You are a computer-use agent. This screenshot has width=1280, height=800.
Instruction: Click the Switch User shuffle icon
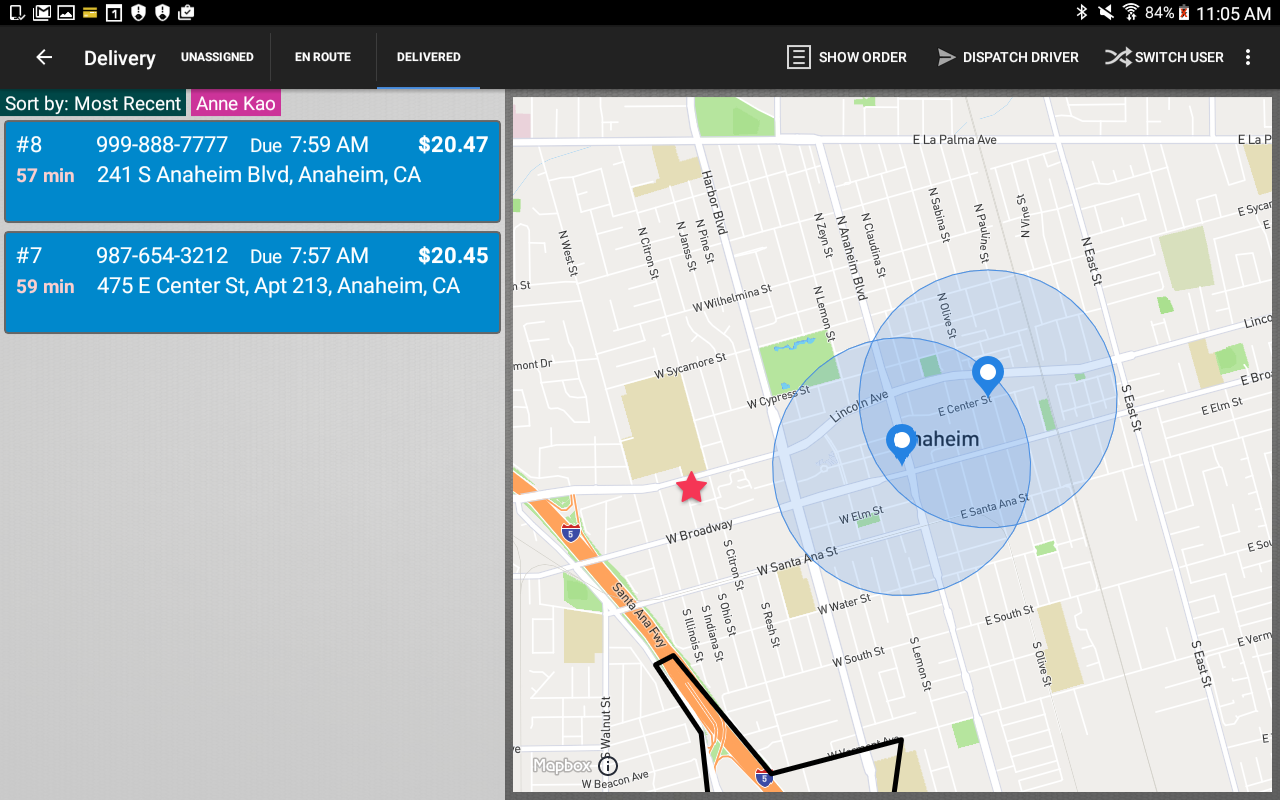click(1117, 57)
